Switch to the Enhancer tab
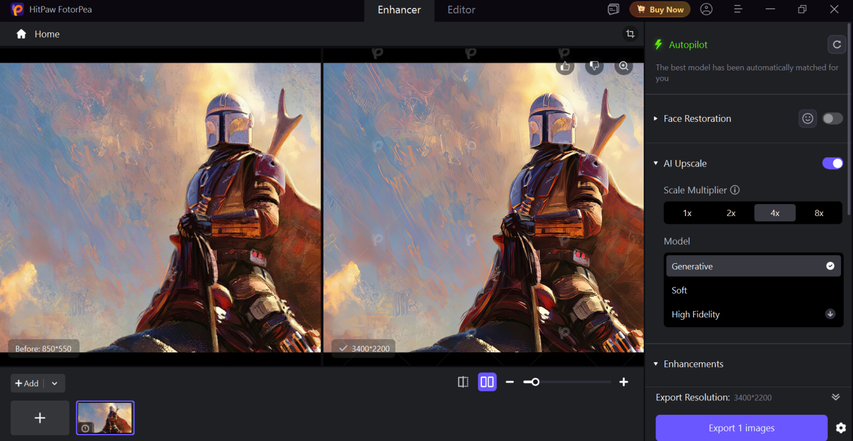853x441 pixels. pos(399,10)
